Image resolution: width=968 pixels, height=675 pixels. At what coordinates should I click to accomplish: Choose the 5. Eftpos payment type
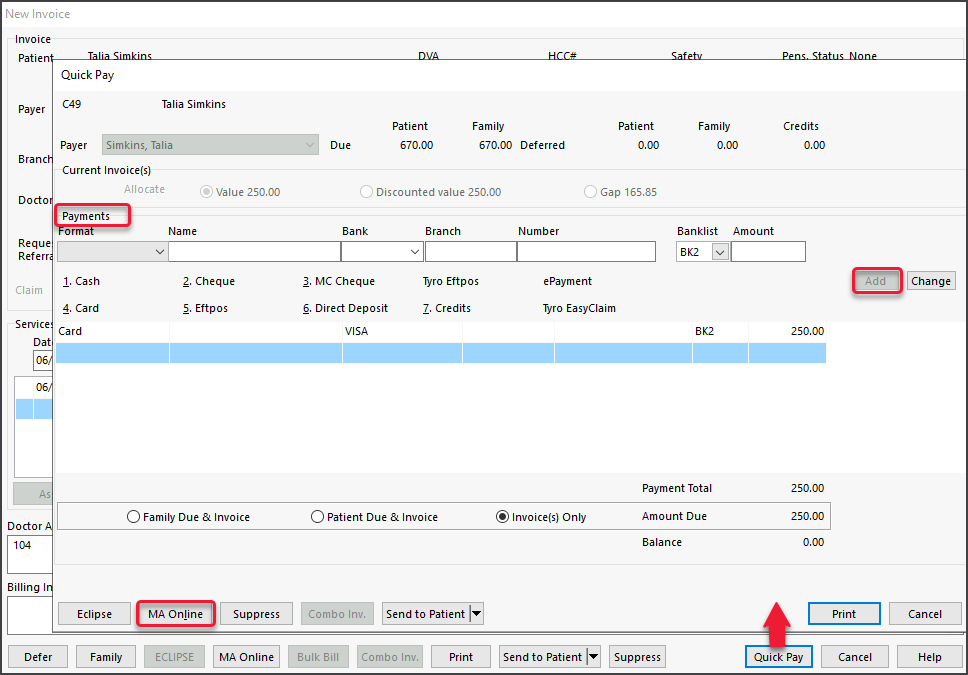205,308
